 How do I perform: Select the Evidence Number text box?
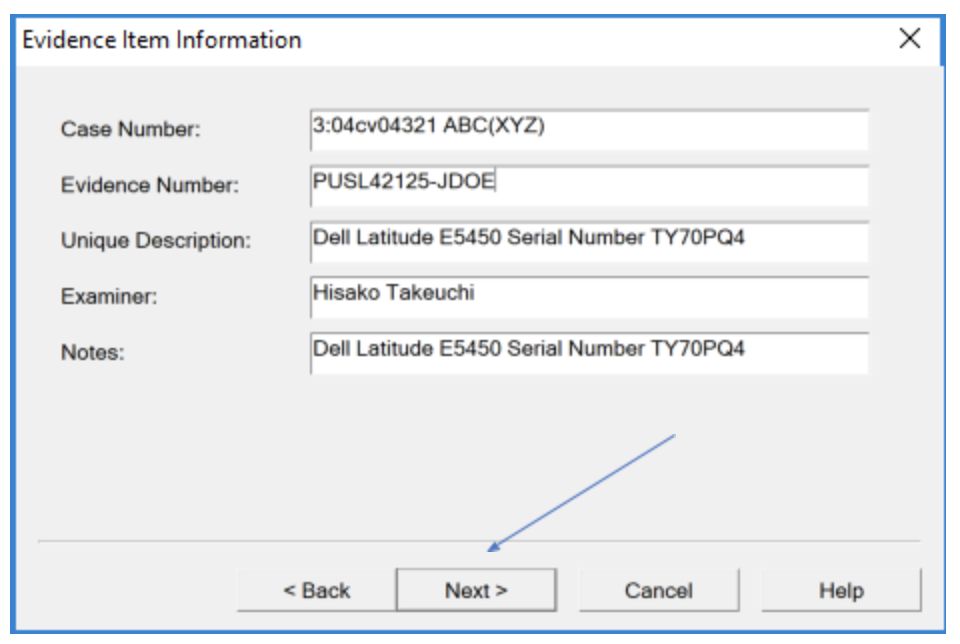point(590,185)
